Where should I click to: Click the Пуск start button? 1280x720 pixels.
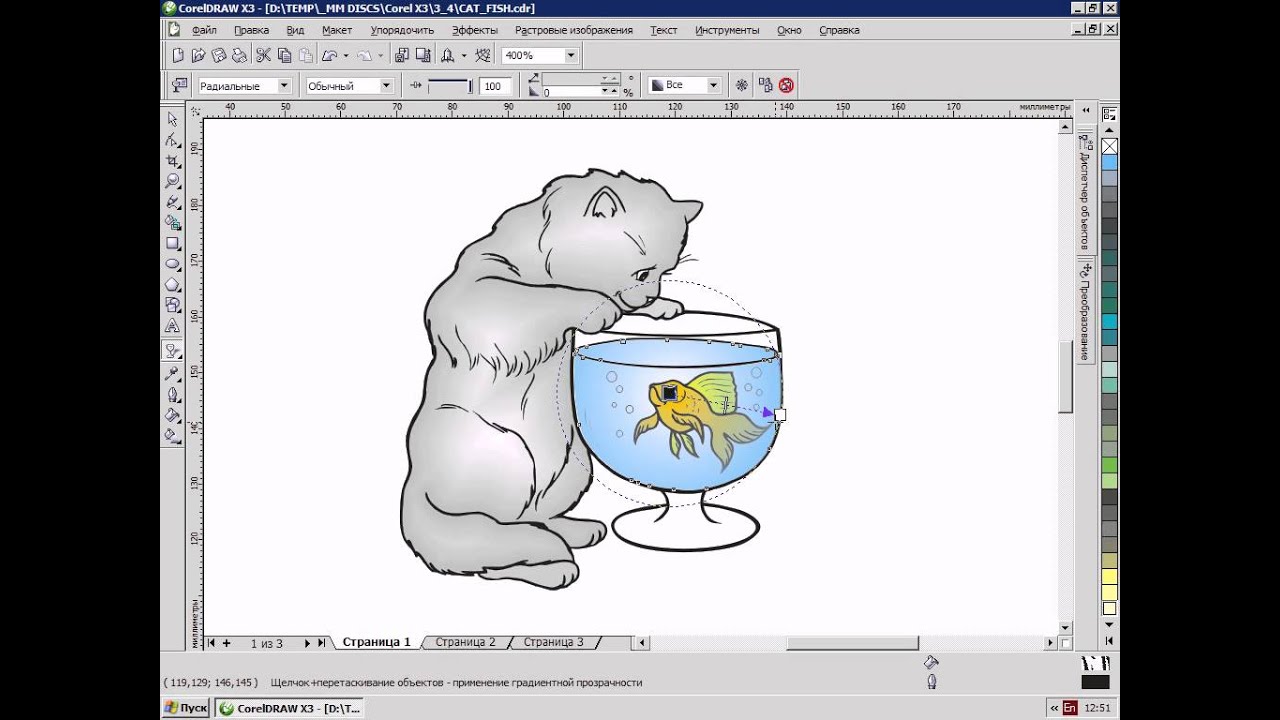pos(185,708)
